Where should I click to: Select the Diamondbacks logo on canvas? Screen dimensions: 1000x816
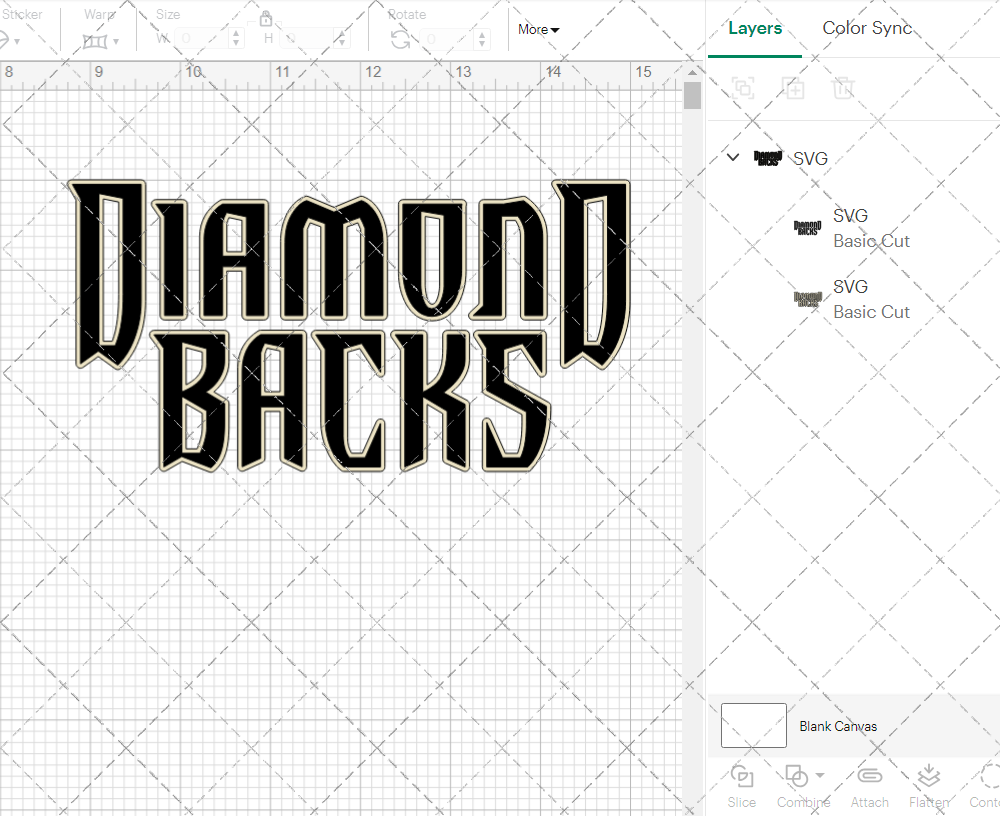tap(349, 326)
